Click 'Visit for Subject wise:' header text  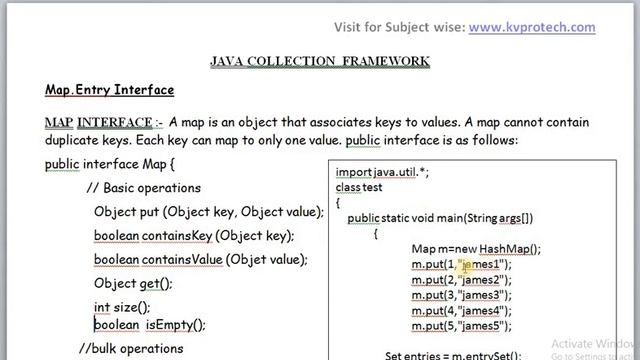[x=400, y=27]
